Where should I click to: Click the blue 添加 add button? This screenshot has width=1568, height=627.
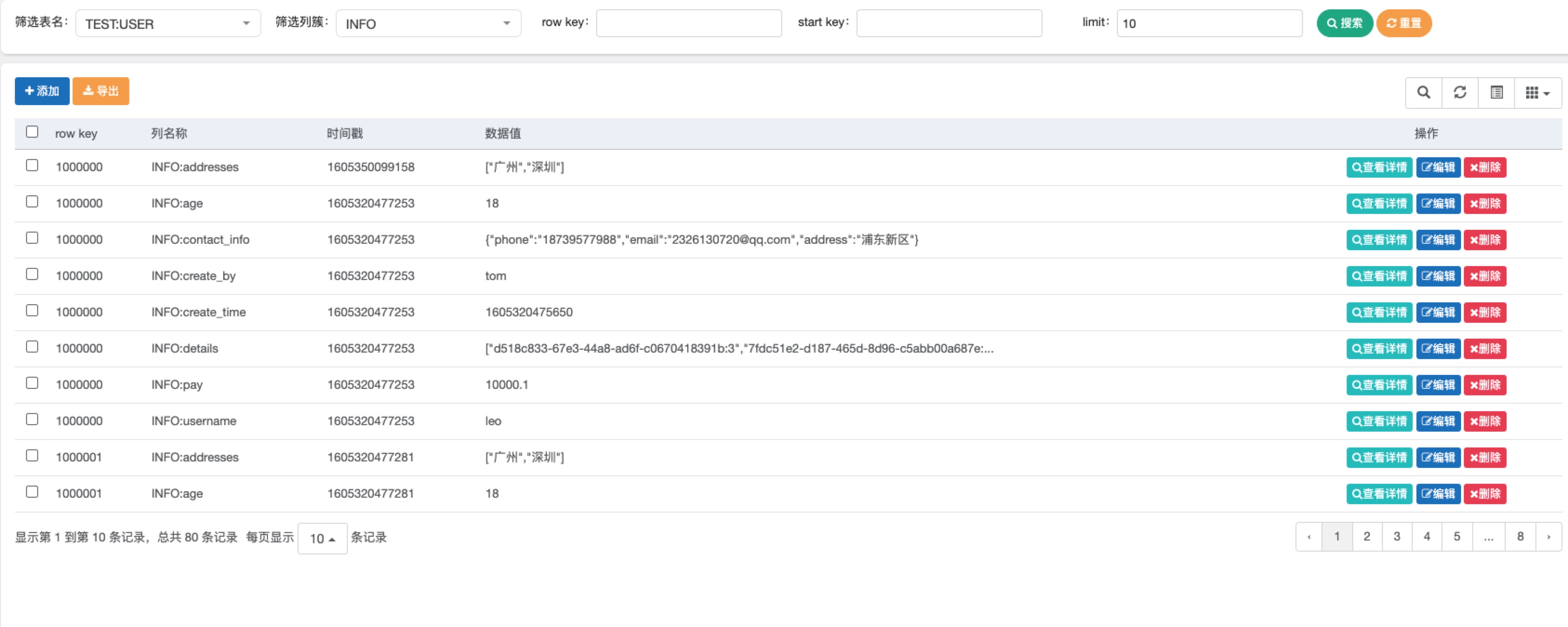tap(42, 91)
